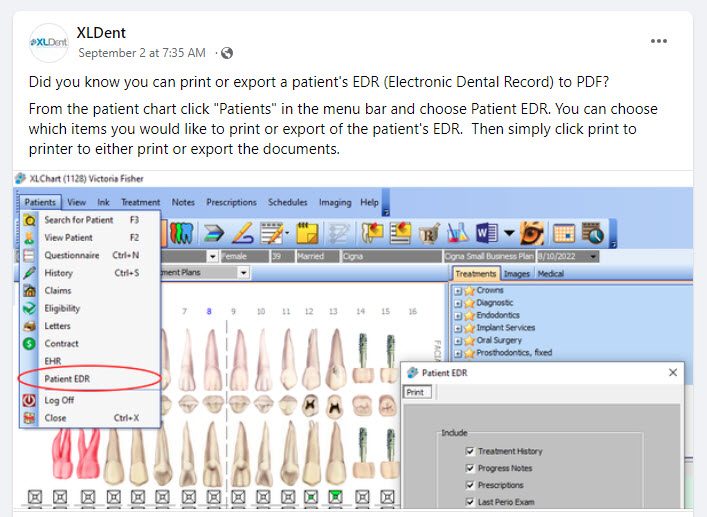
Task: Click the public globe audience icon
Action: 227,53
